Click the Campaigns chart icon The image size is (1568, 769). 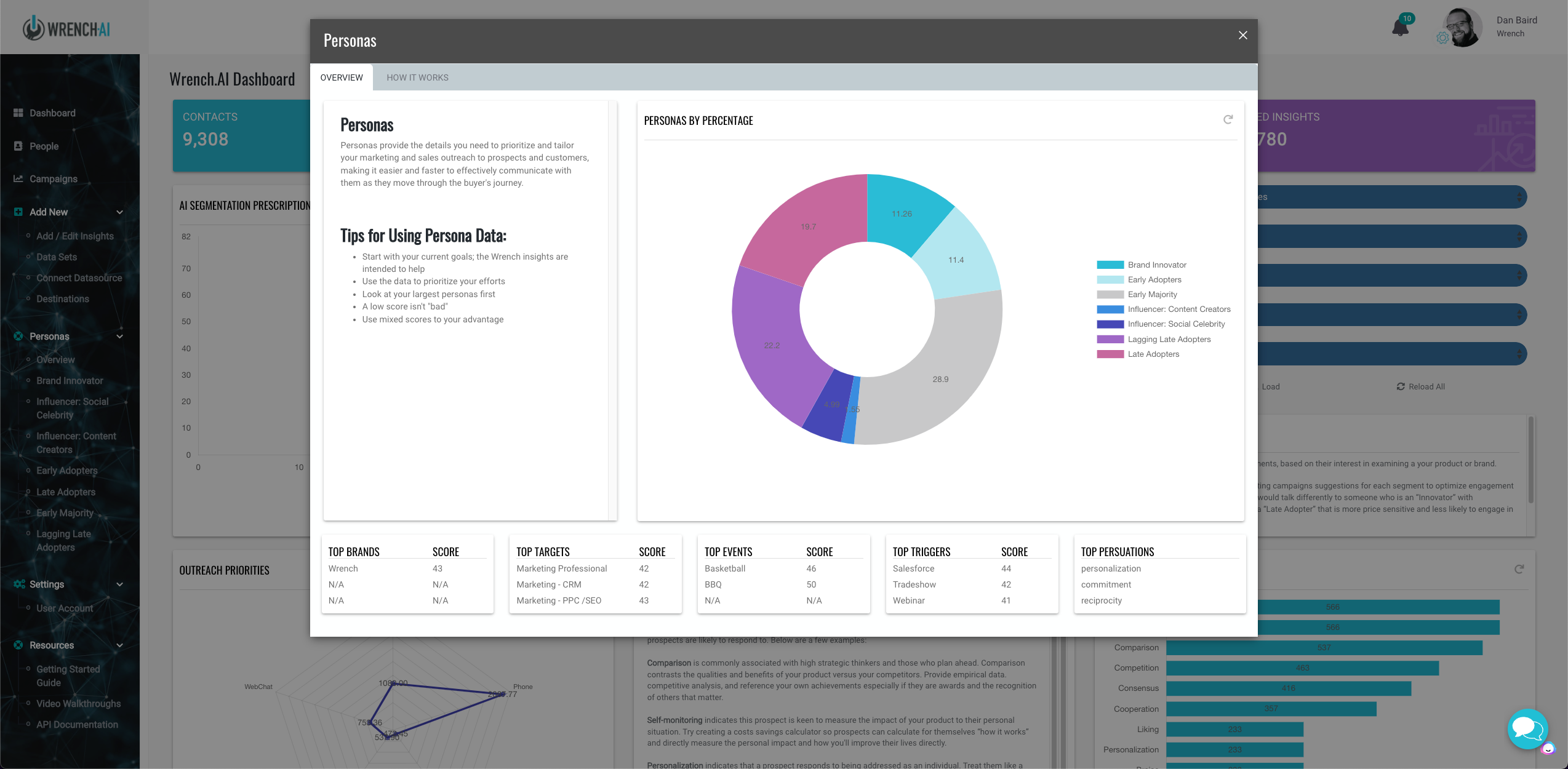18,179
